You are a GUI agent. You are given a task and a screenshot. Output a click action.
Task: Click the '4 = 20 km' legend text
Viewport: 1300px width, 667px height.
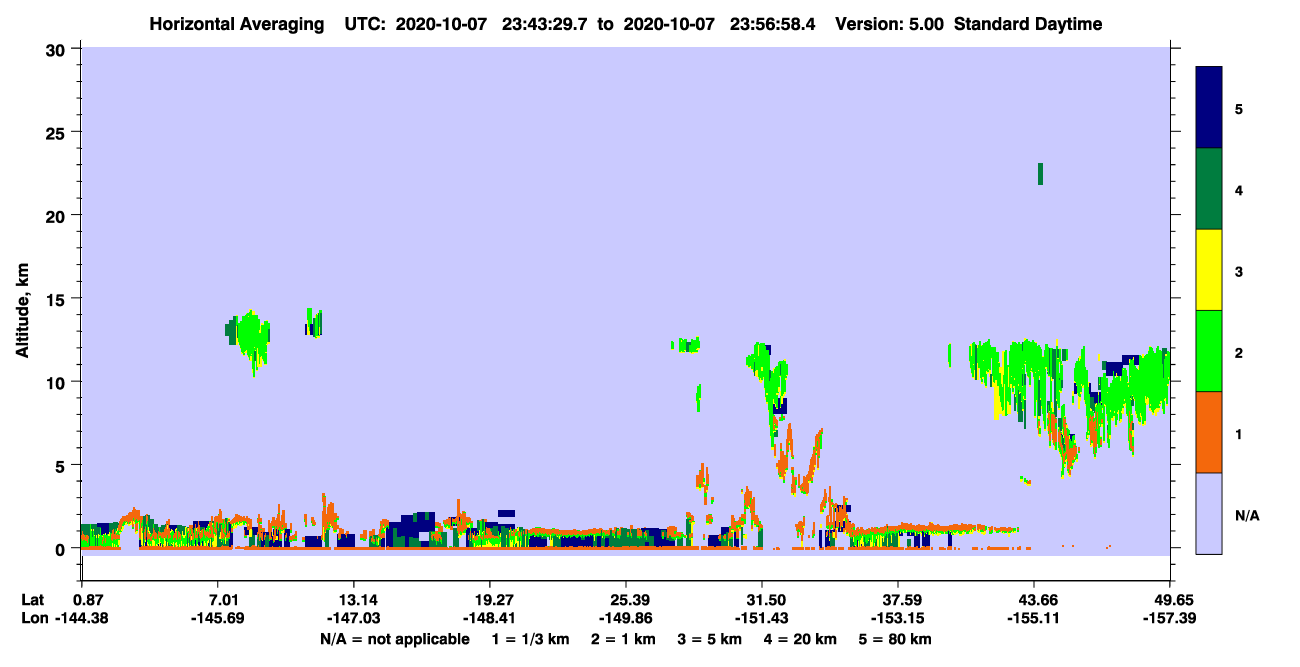tap(801, 639)
